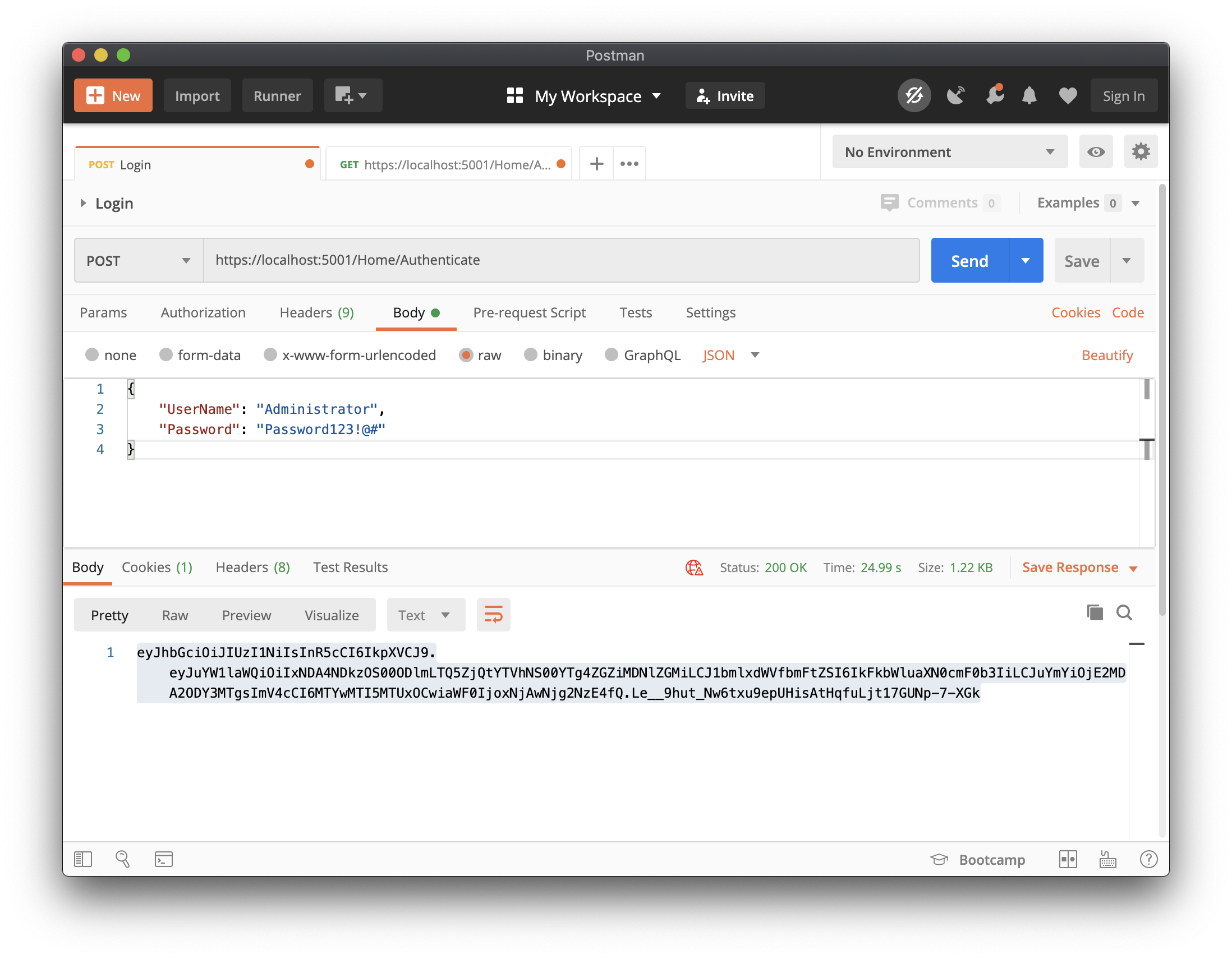
Task: Open the Save button dropdown arrow
Action: (x=1127, y=260)
